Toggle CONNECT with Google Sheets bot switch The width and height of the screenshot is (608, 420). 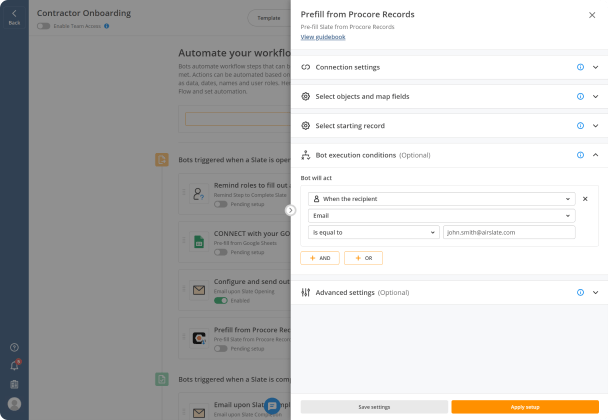pyautogui.click(x=221, y=252)
